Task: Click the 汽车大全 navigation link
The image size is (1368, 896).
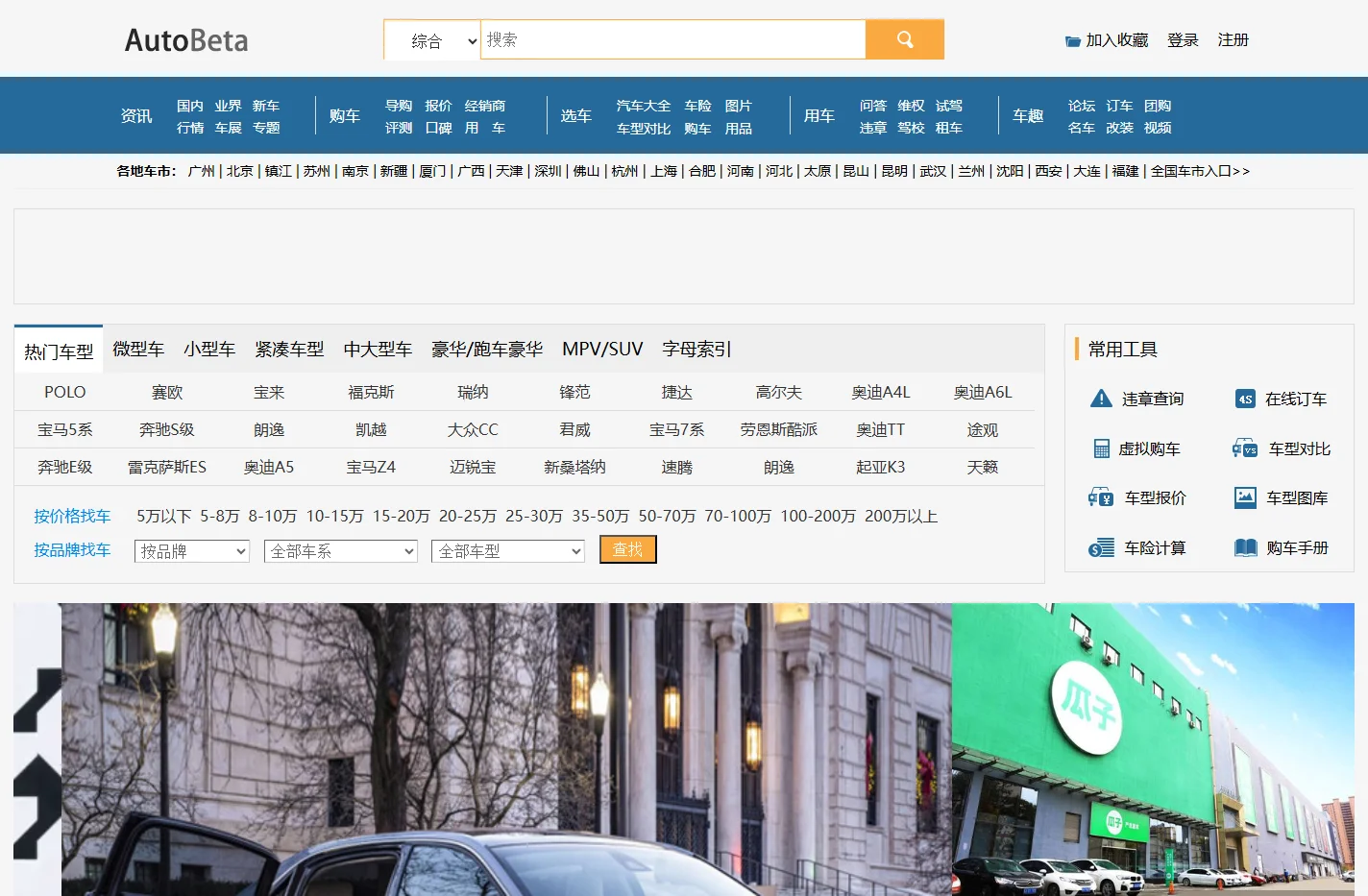Action: pos(644,106)
